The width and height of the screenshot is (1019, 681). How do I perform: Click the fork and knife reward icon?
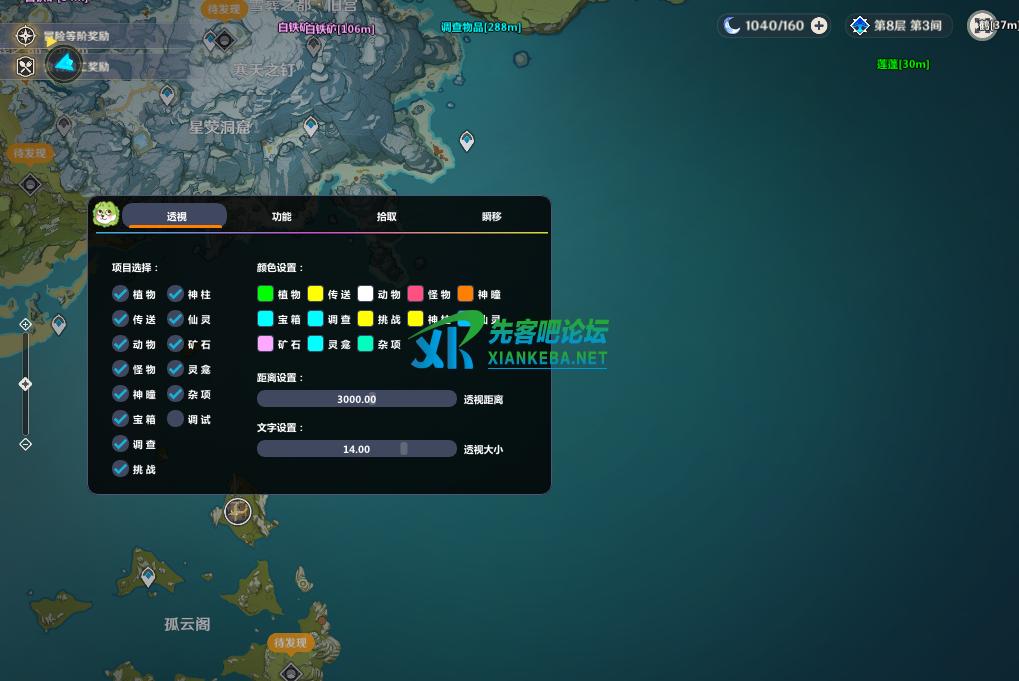click(x=26, y=67)
